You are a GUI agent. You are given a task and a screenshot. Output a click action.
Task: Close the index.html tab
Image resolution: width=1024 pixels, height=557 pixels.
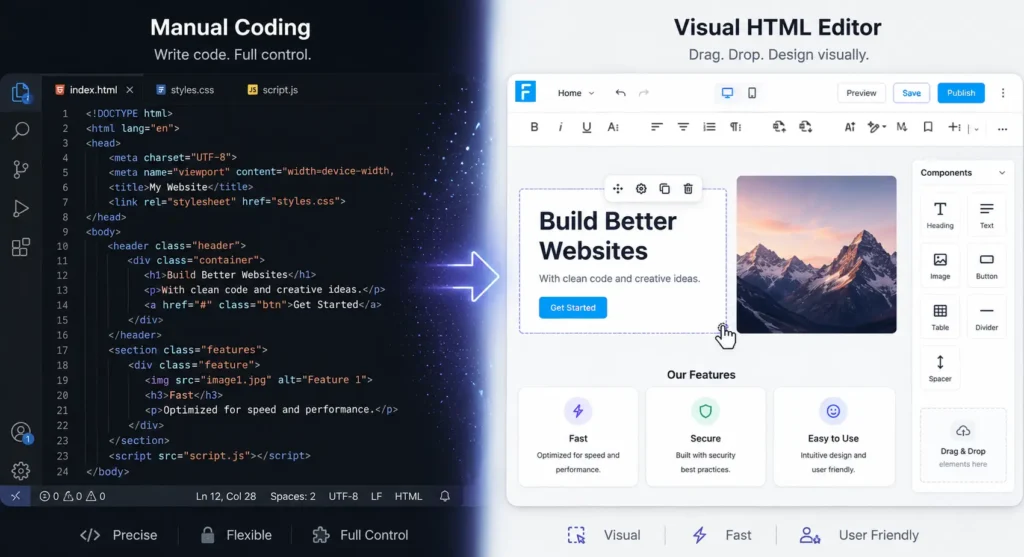tap(129, 90)
